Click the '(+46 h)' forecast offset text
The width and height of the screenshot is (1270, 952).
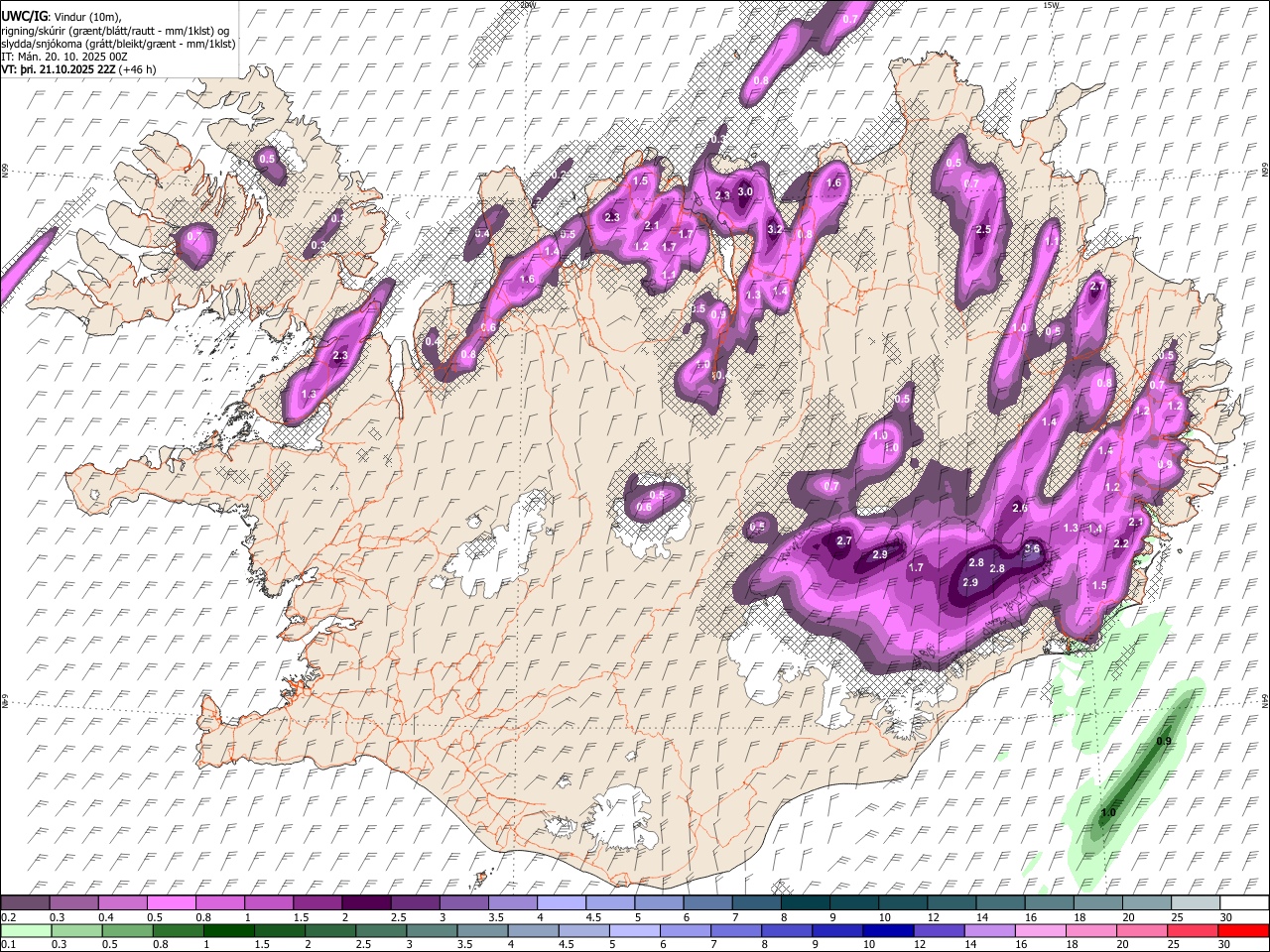139,70
